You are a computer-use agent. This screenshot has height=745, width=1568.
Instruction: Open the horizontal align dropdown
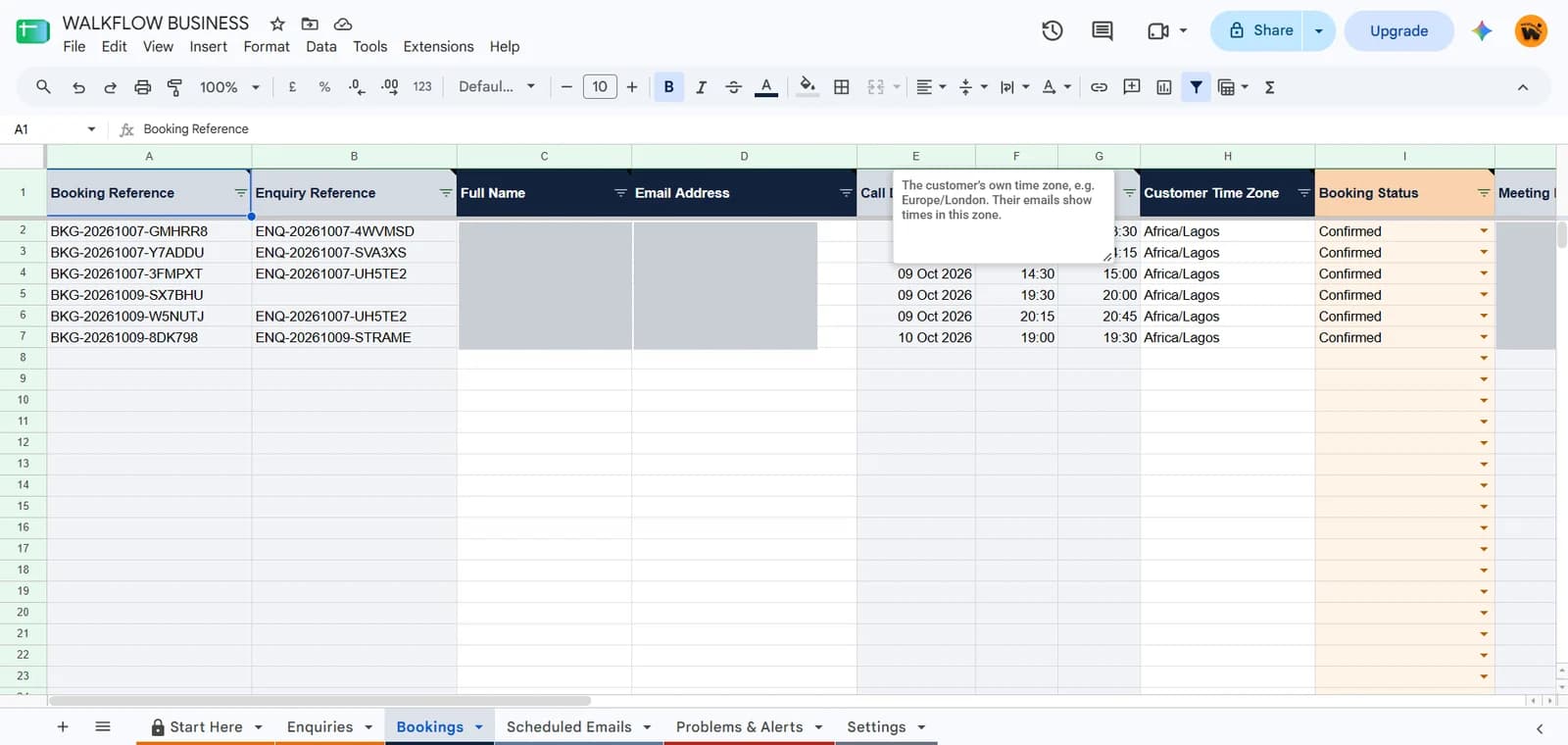931,87
